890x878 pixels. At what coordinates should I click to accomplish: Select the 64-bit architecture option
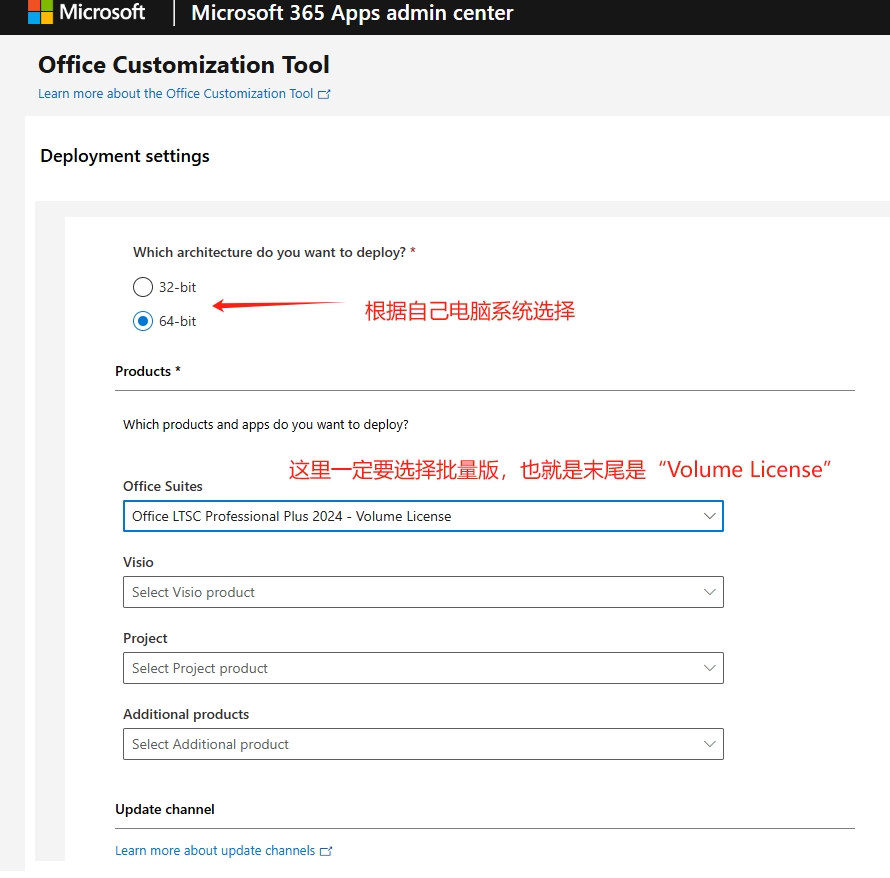(x=142, y=321)
